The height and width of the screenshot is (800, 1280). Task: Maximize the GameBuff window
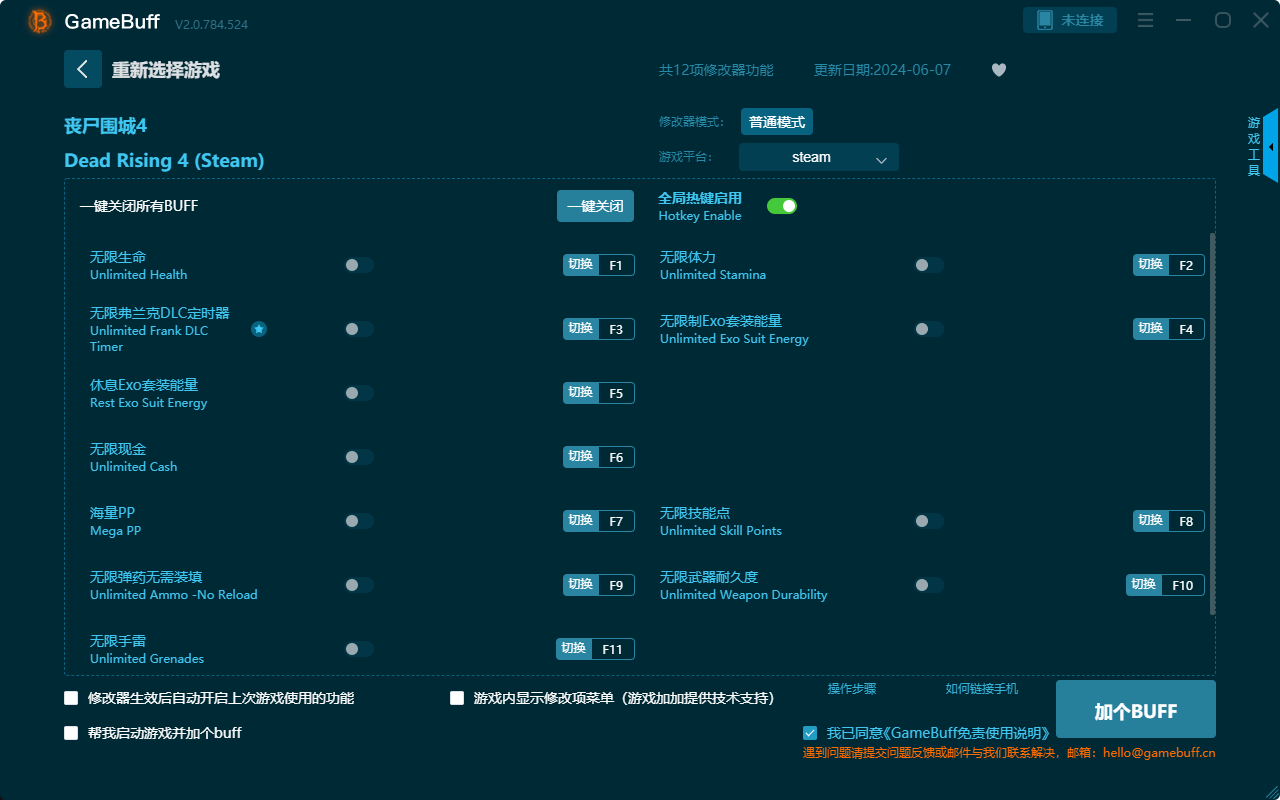[1223, 20]
